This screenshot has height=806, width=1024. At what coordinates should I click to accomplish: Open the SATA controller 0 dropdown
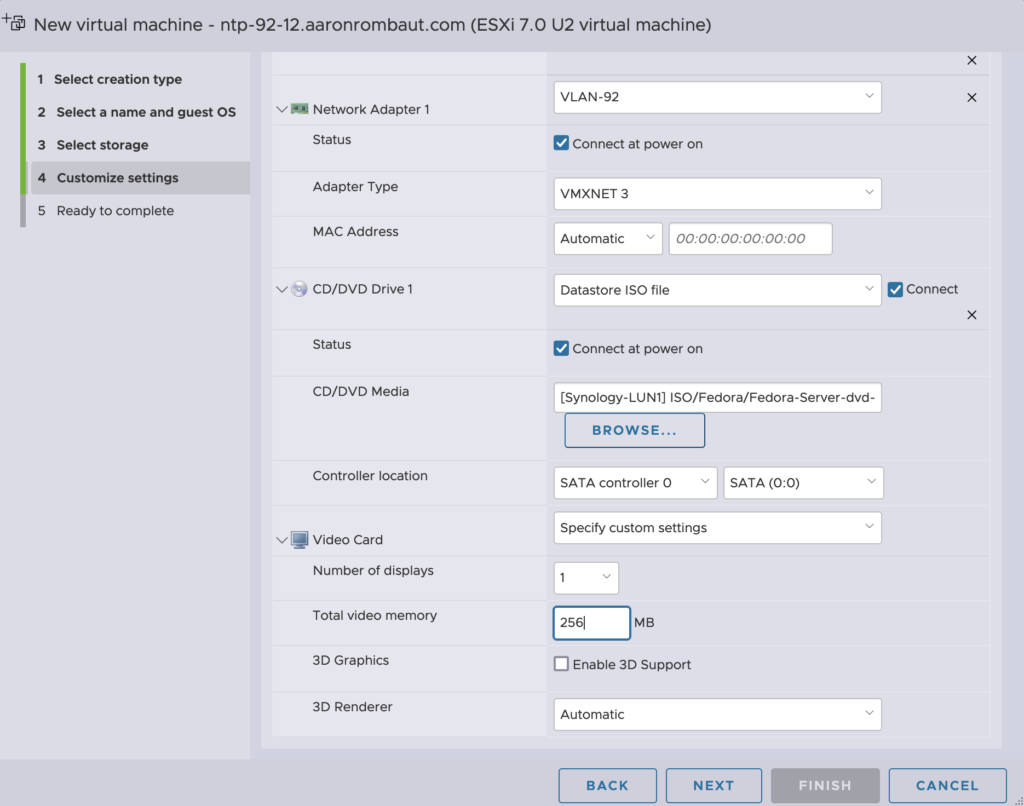635,483
